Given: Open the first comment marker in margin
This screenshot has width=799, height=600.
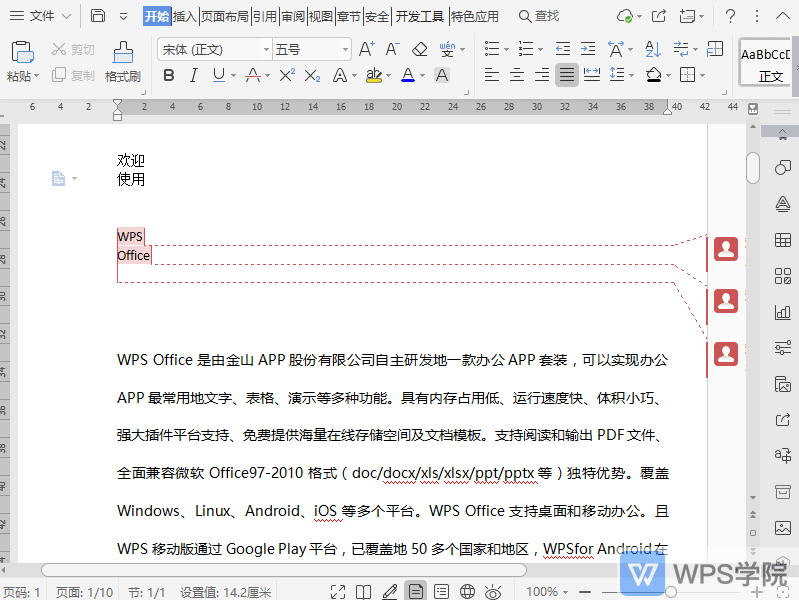Looking at the screenshot, I should tap(727, 249).
